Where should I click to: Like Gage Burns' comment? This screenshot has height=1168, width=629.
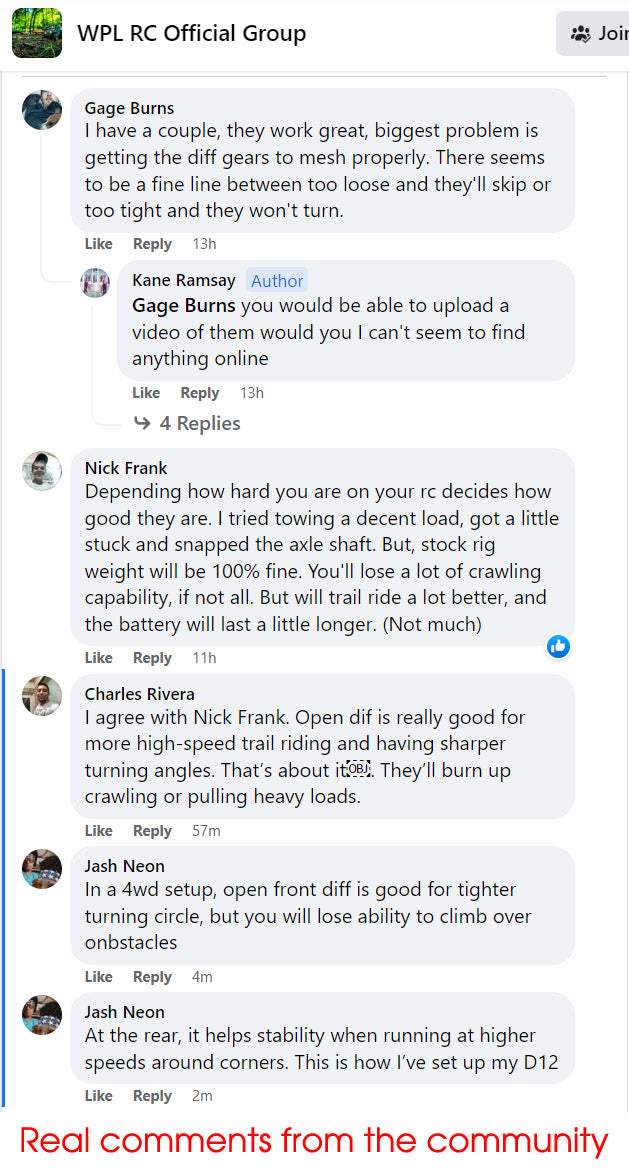coord(98,244)
